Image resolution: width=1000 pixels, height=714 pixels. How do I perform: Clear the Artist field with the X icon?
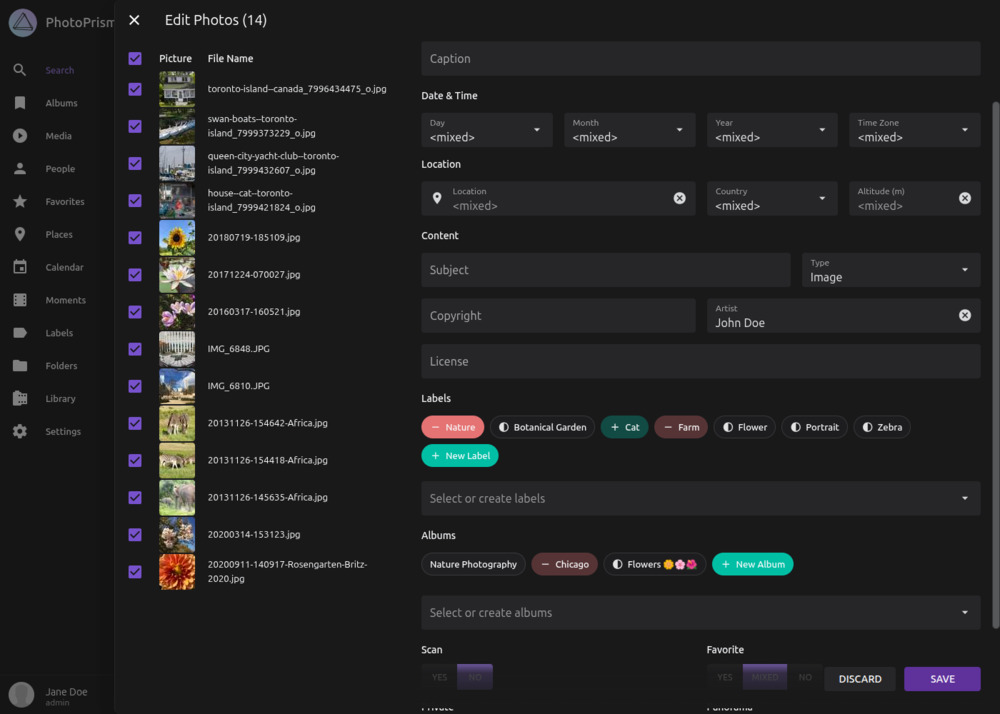point(964,315)
